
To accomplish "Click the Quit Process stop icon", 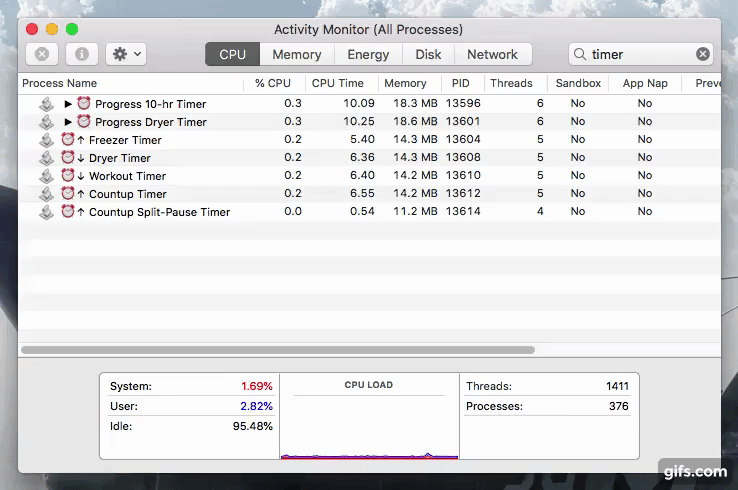I will pyautogui.click(x=41, y=54).
